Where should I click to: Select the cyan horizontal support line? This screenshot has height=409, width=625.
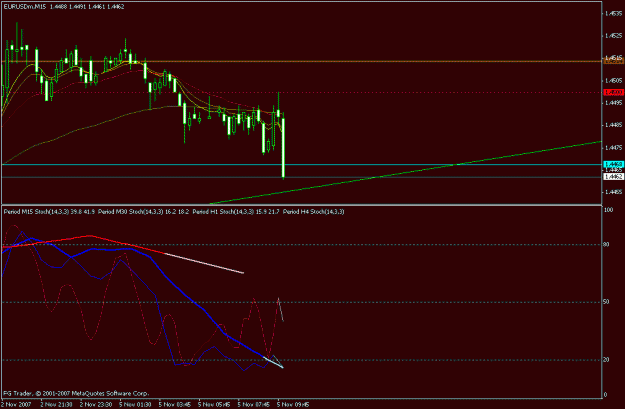click(302, 164)
